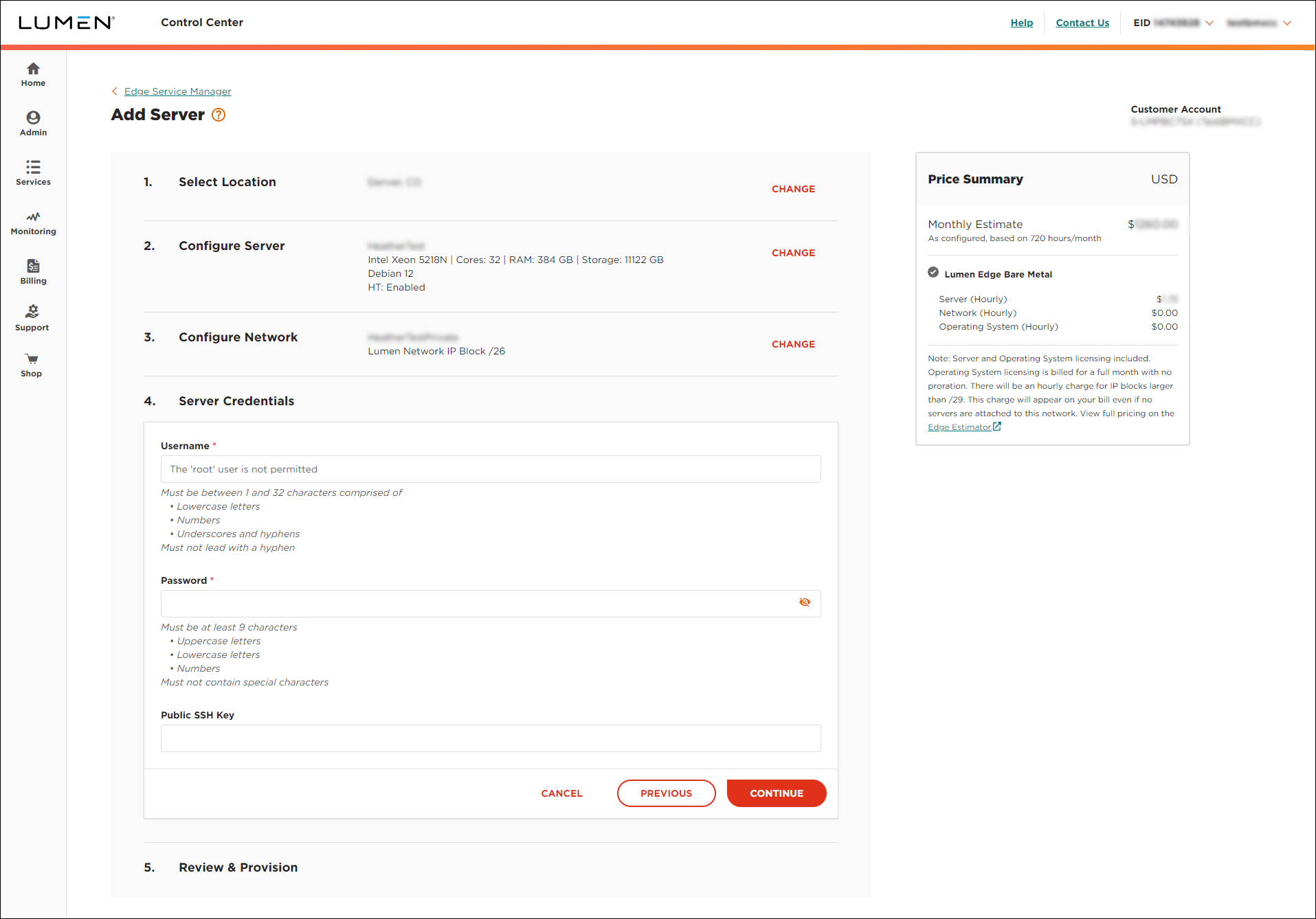This screenshot has height=919, width=1316.
Task: Click the Control Center title
Action: tap(202, 23)
